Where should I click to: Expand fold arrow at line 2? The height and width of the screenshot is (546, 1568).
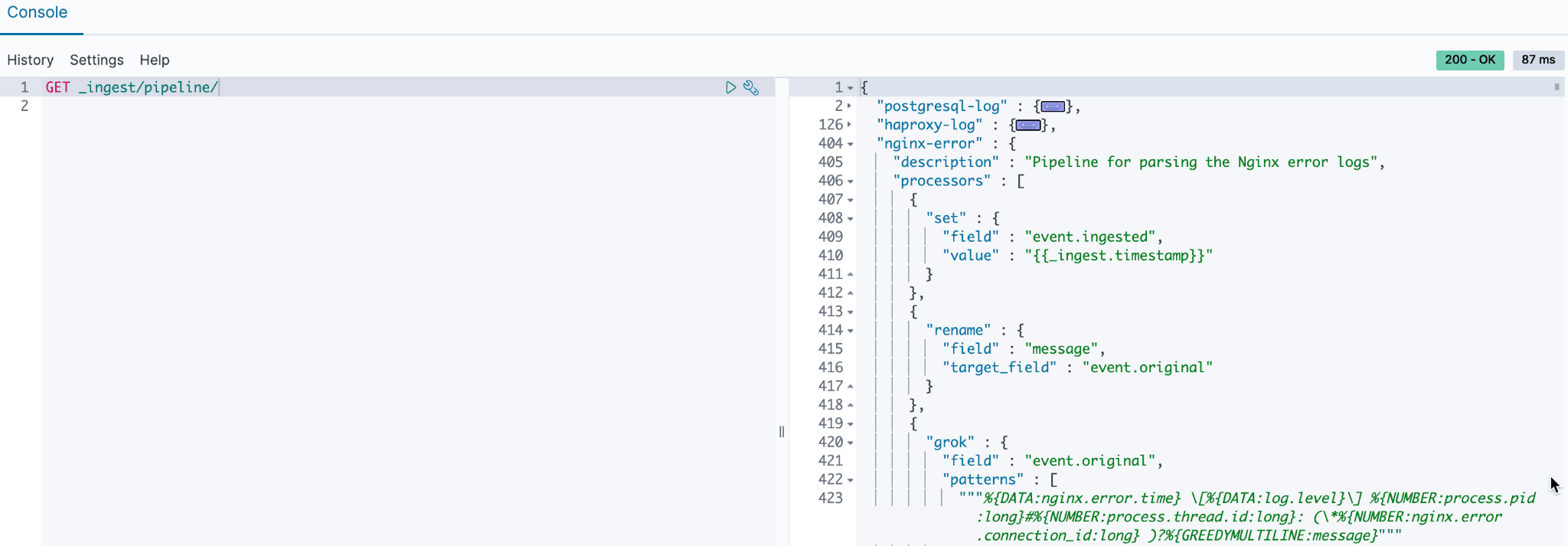point(849,106)
